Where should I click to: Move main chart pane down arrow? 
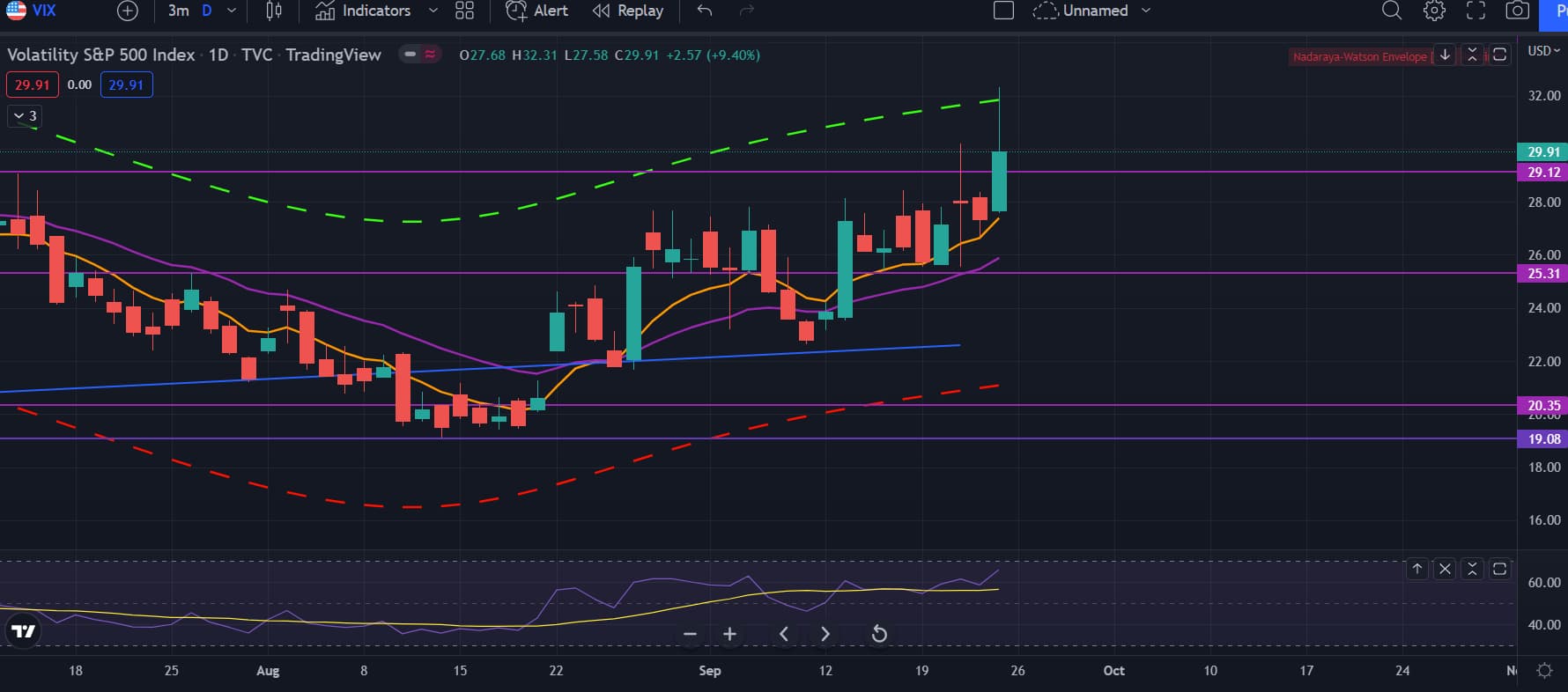[1445, 55]
